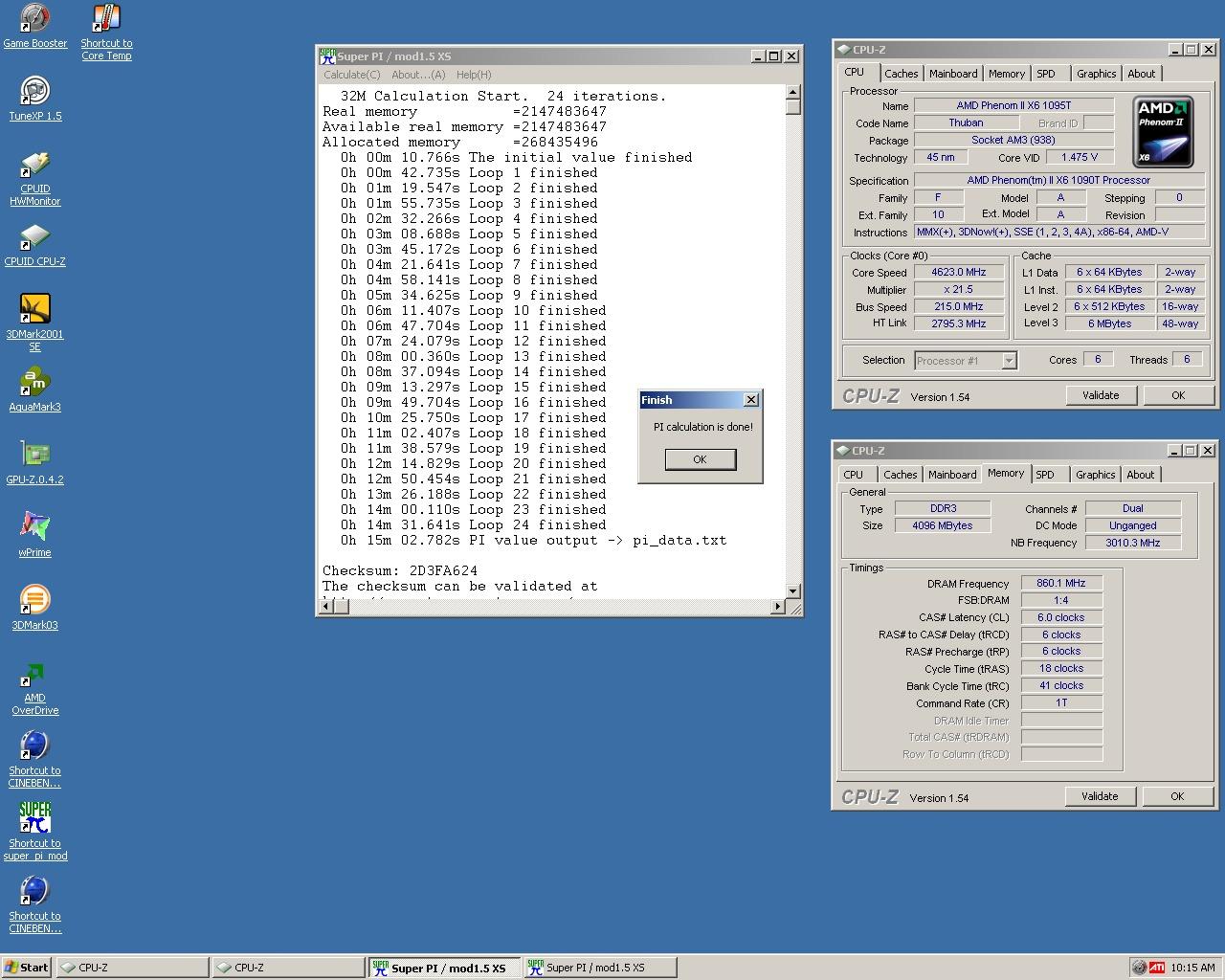Open bottom Shortcut to CINEBENCH icon
The image size is (1225, 980).
[x=35, y=905]
